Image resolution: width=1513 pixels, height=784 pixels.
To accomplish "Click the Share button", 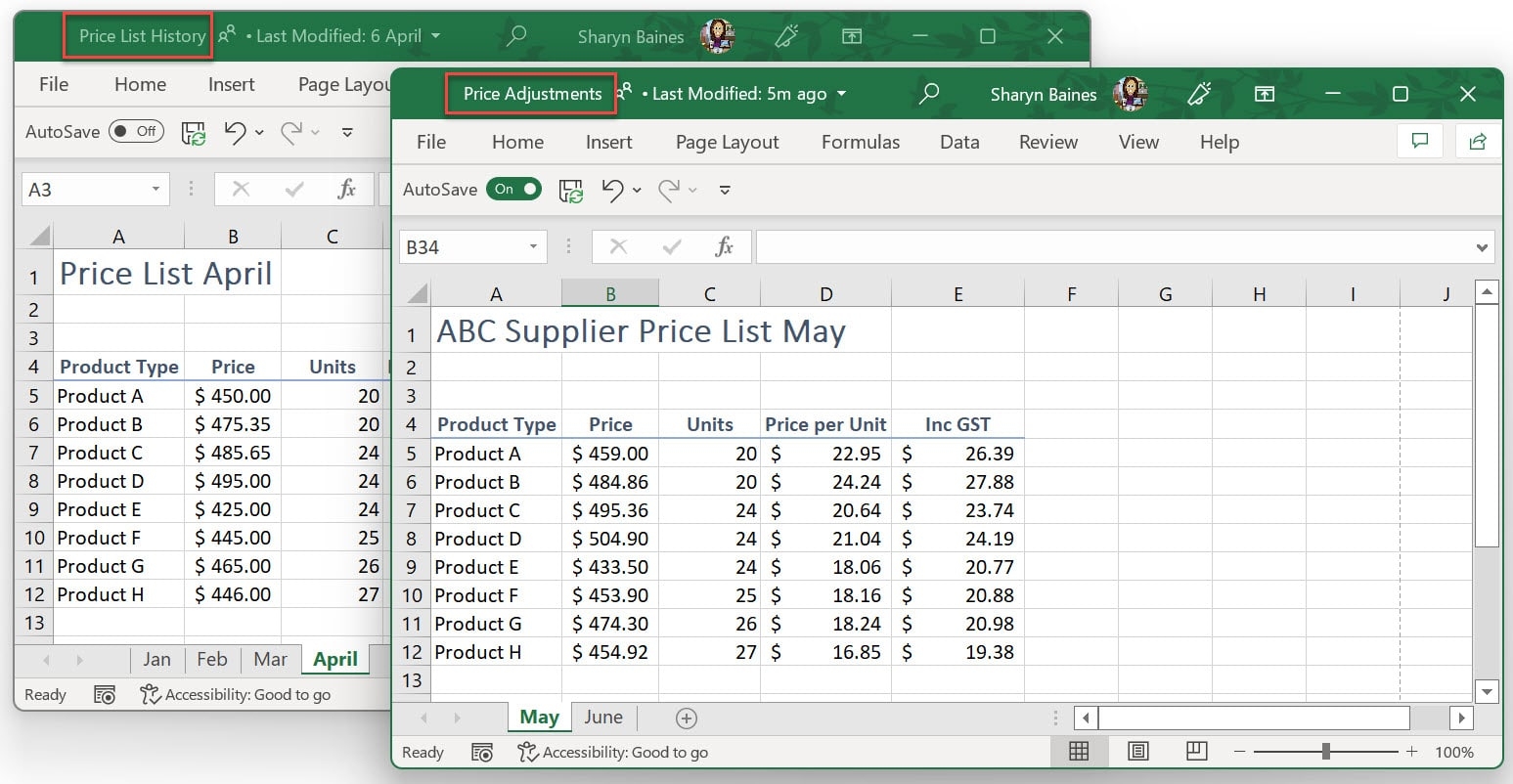I will pos(1478,141).
